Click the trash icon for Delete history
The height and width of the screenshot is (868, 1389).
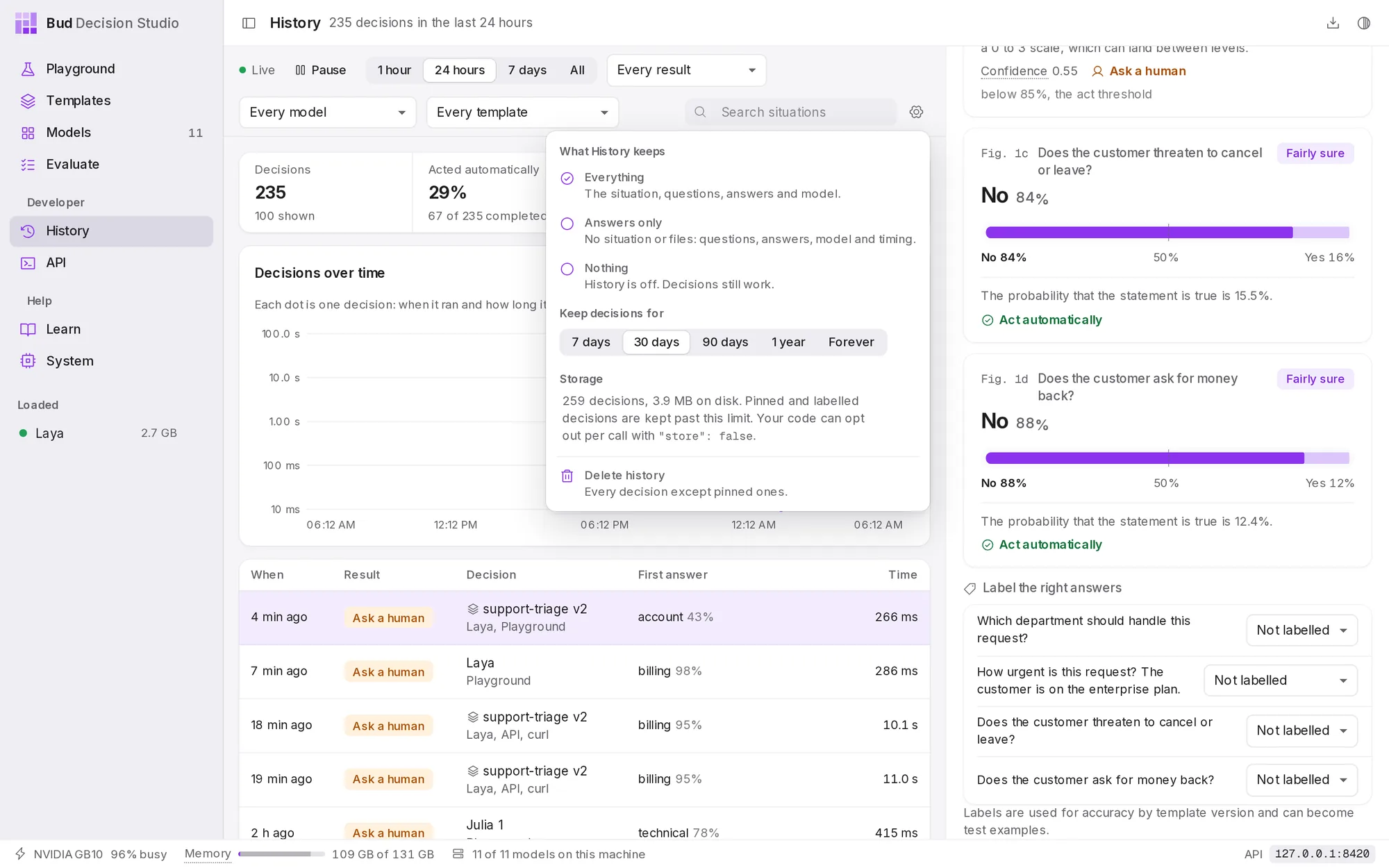567,476
